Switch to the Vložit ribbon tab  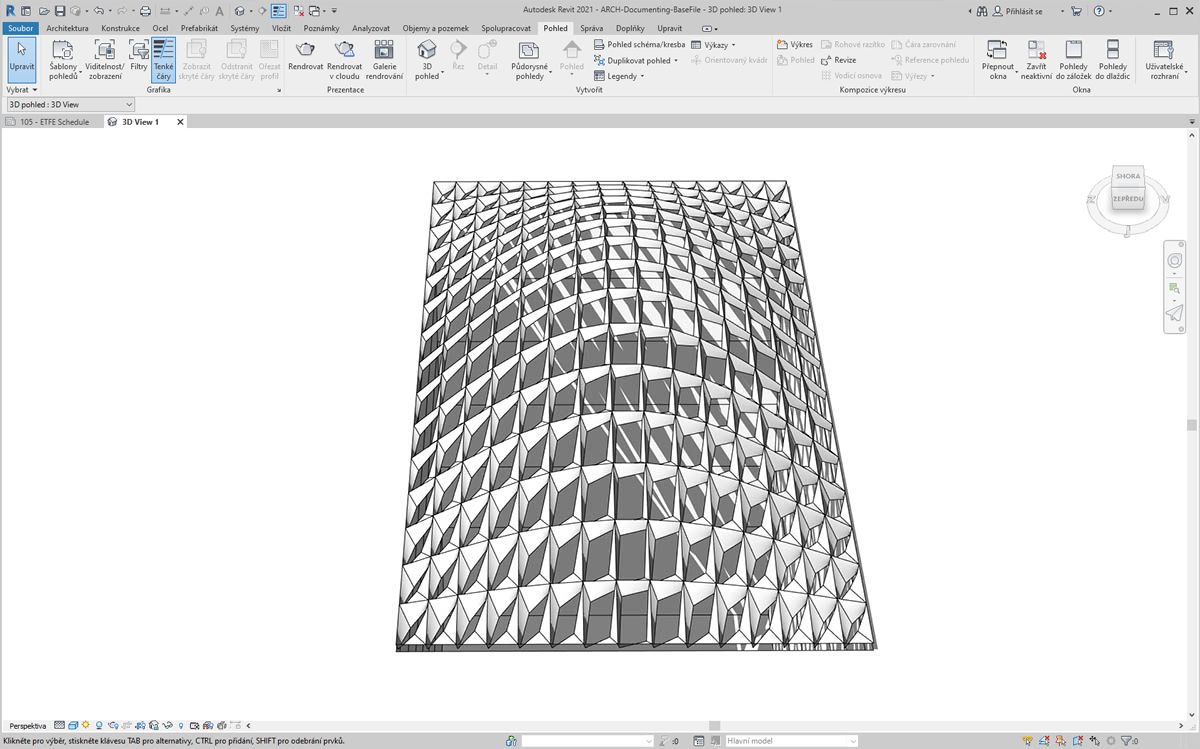(x=281, y=28)
